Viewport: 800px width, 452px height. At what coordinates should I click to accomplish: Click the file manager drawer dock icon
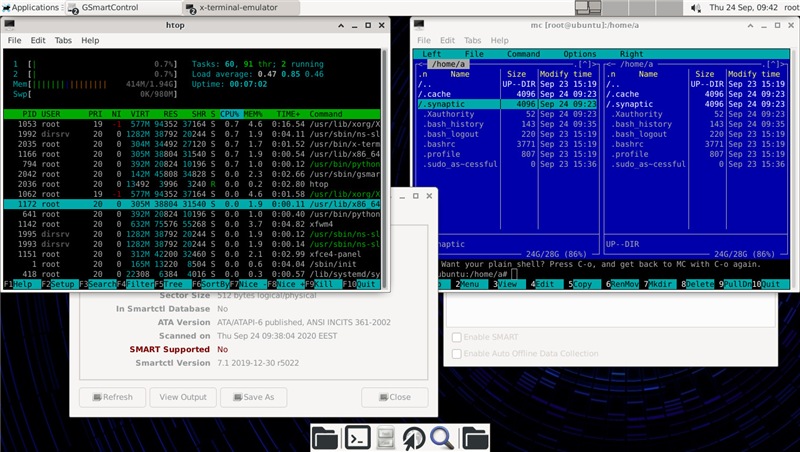tap(385, 437)
